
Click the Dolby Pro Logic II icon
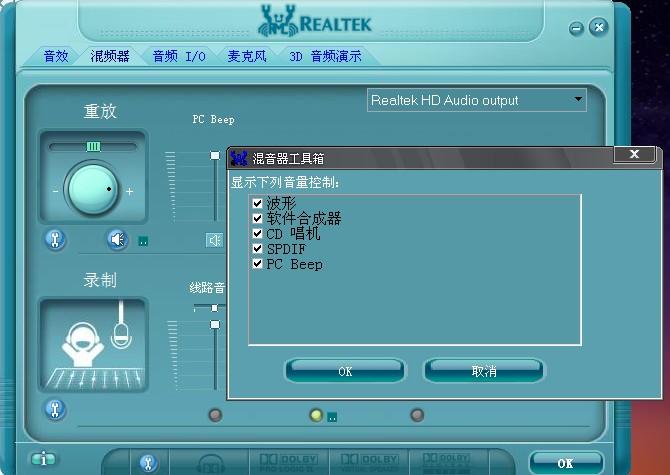tap(288, 463)
